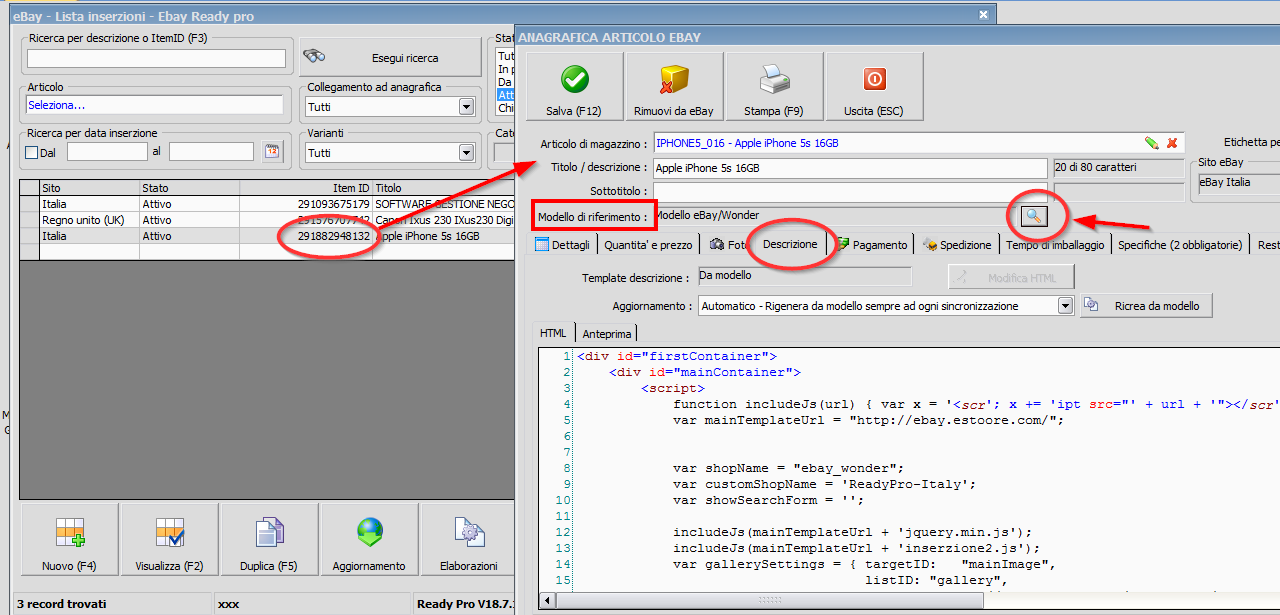This screenshot has height=615, width=1280.
Task: Print using Stampa (F9) button
Action: 774,87
